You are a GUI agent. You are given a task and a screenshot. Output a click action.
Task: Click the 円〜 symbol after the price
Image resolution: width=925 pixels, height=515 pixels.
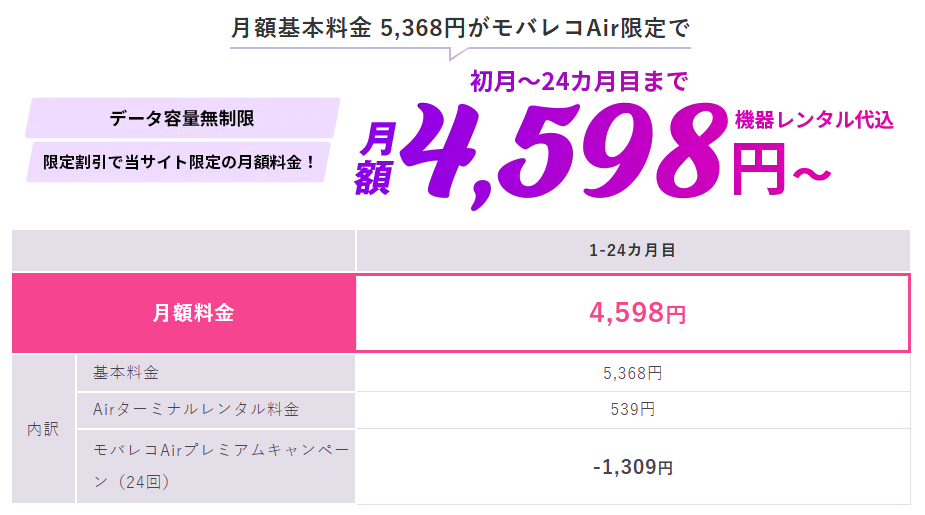click(x=781, y=170)
